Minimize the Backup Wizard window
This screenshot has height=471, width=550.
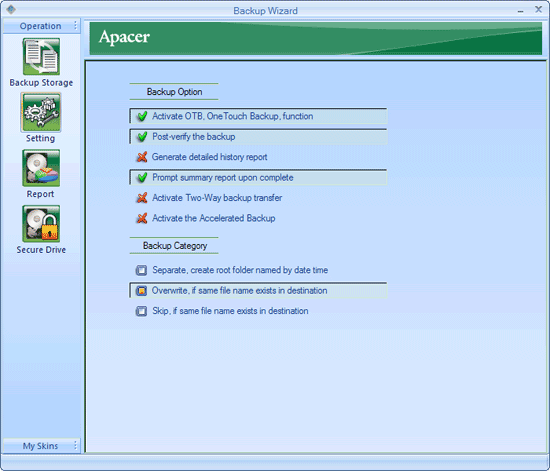click(x=520, y=11)
